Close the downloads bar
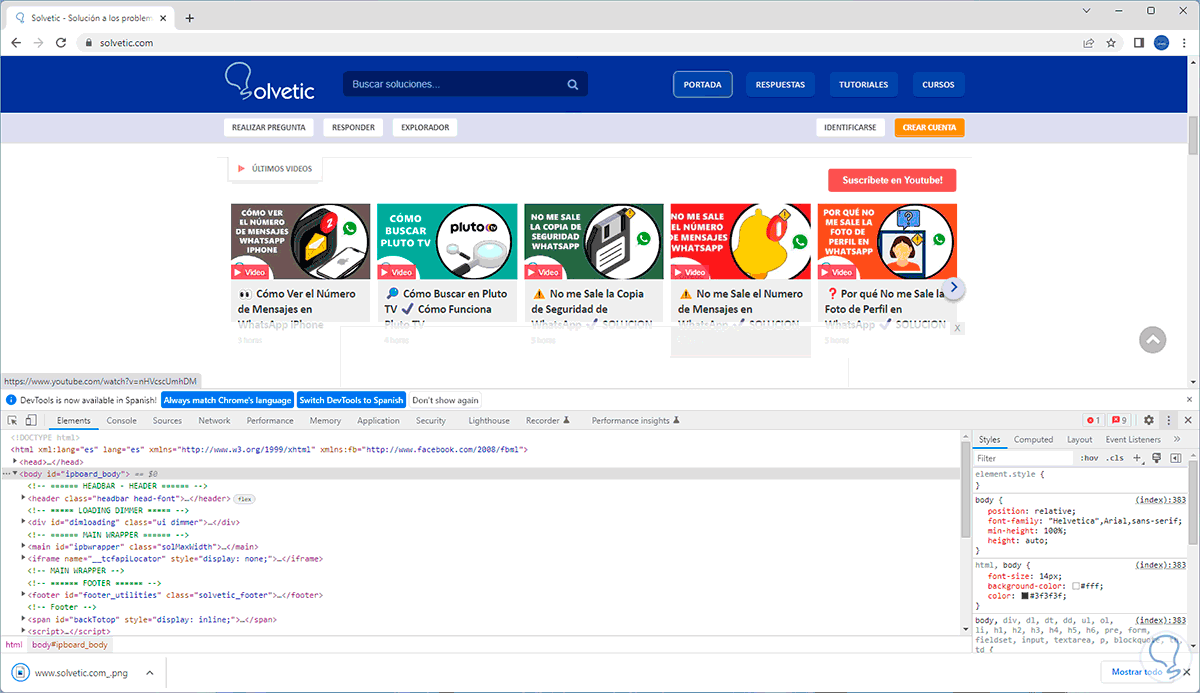This screenshot has height=693, width=1200. (x=1185, y=673)
